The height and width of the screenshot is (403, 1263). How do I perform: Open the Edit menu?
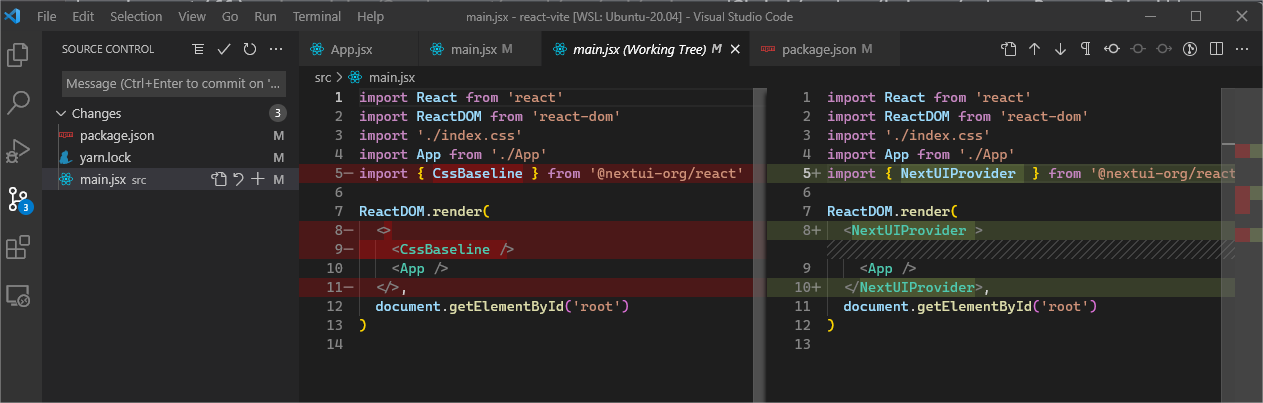click(x=83, y=17)
